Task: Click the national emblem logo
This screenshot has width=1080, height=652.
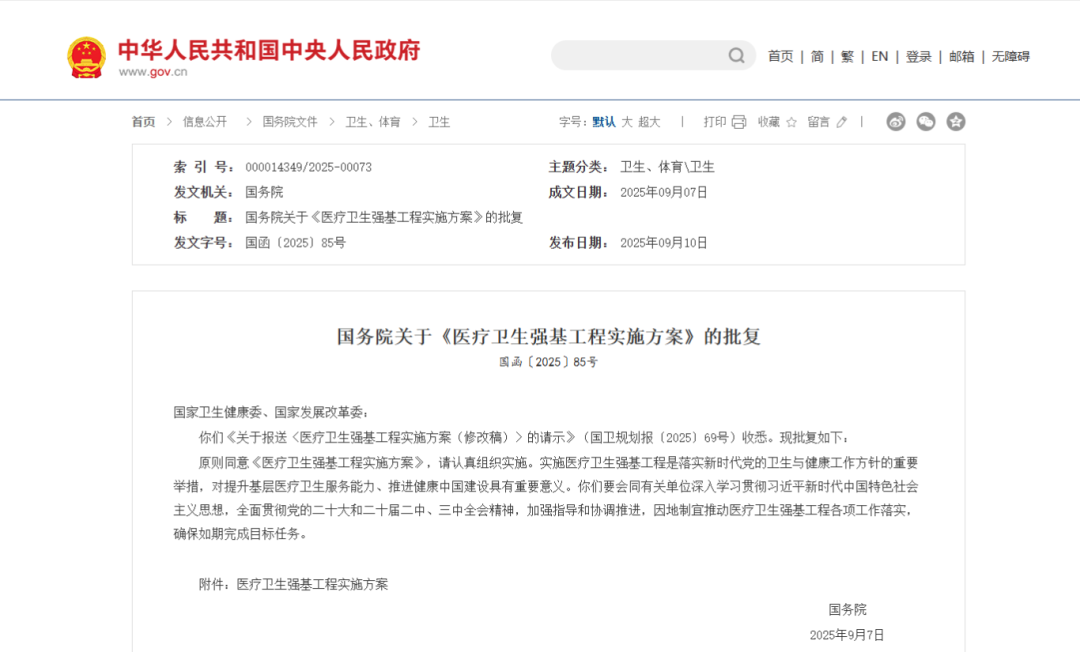Action: coord(86,57)
